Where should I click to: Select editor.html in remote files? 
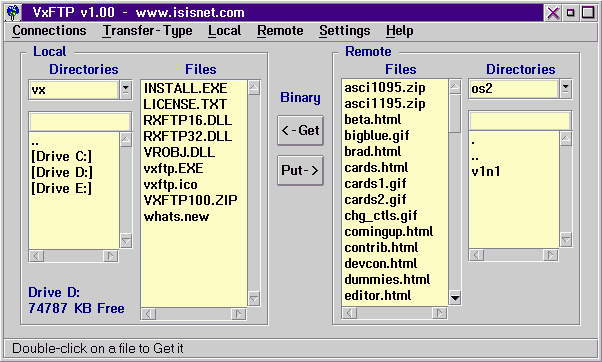[377, 296]
